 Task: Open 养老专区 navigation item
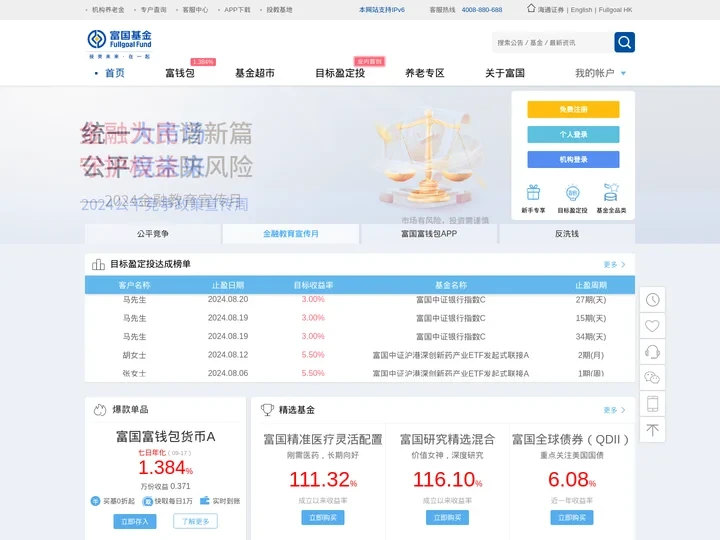coord(425,73)
